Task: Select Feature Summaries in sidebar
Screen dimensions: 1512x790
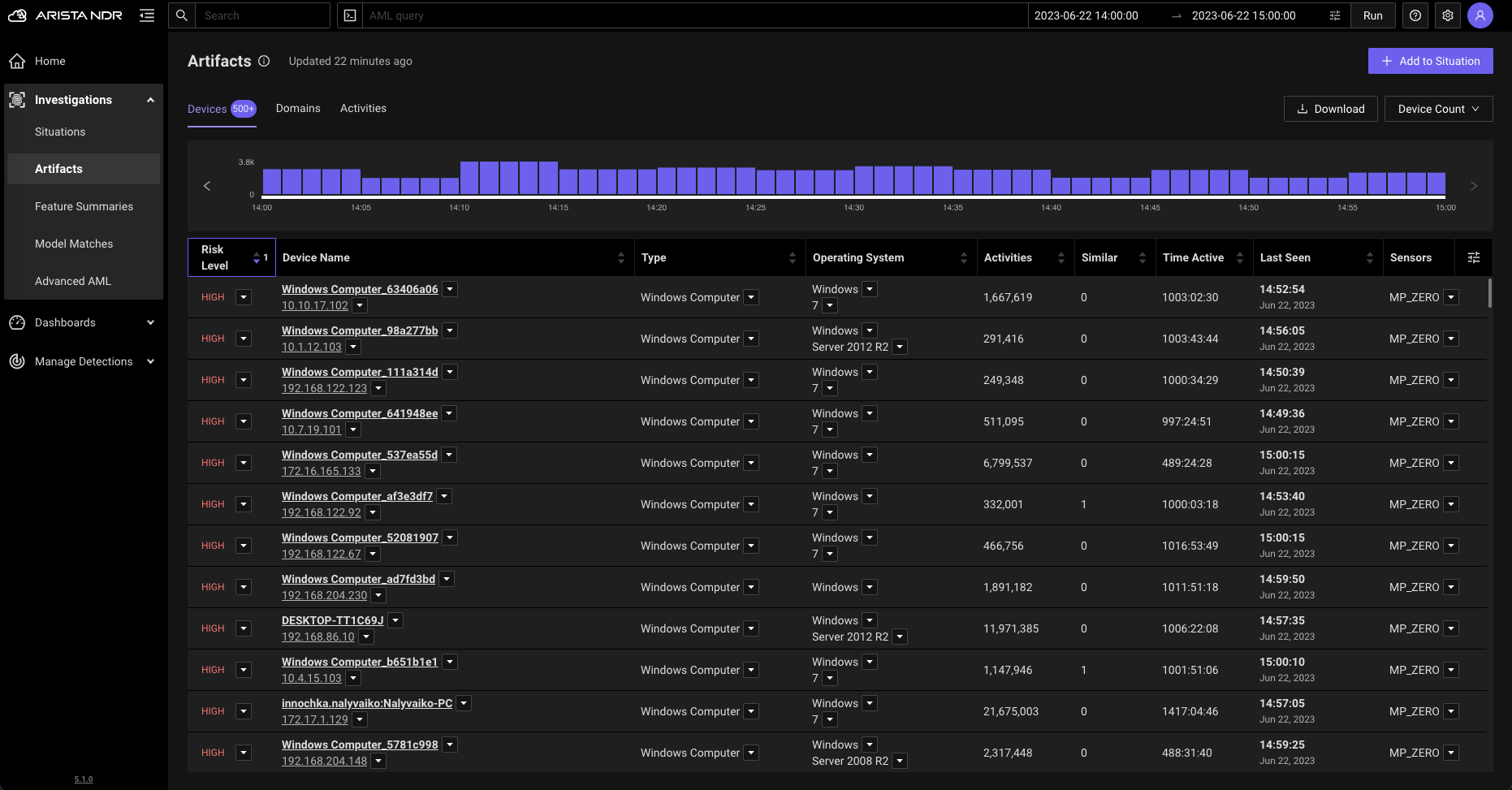Action: 84,206
